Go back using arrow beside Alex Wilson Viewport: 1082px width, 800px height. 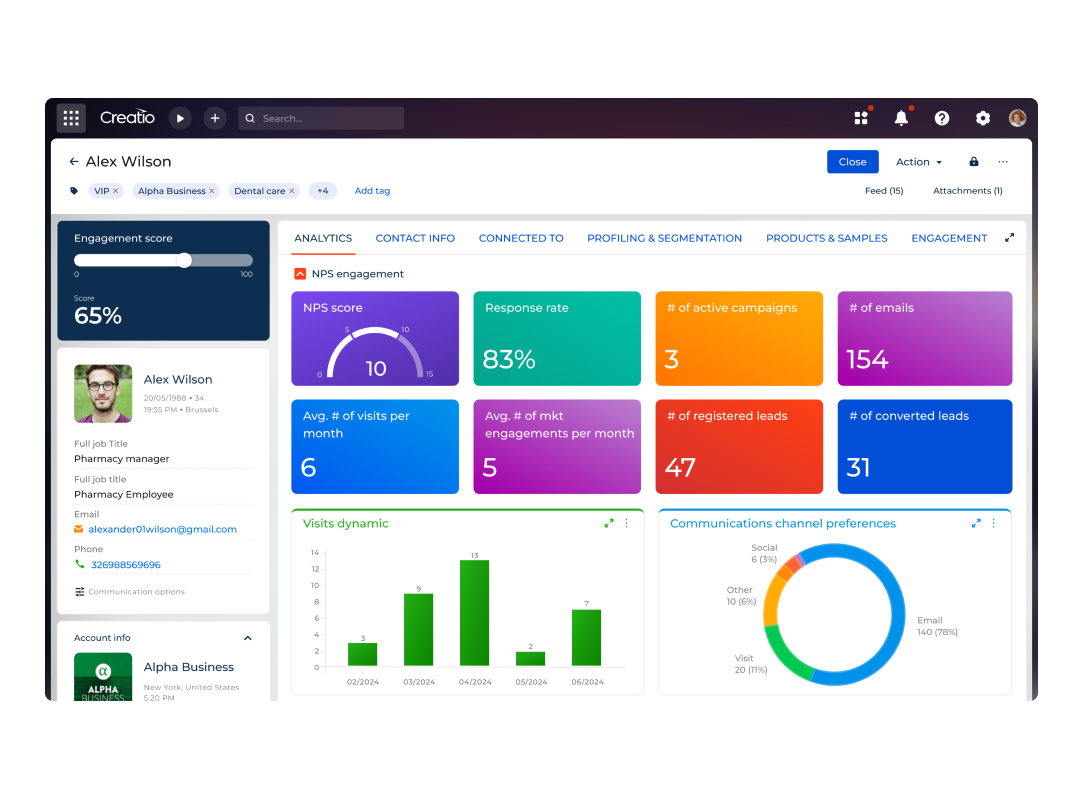coord(74,162)
